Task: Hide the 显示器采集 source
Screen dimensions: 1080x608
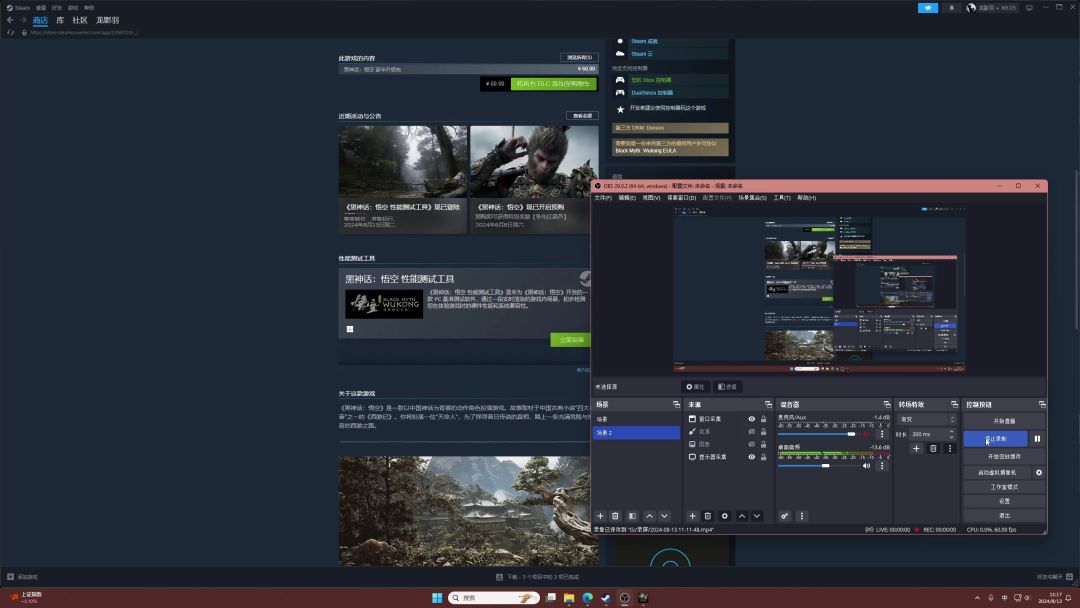Action: pos(751,457)
